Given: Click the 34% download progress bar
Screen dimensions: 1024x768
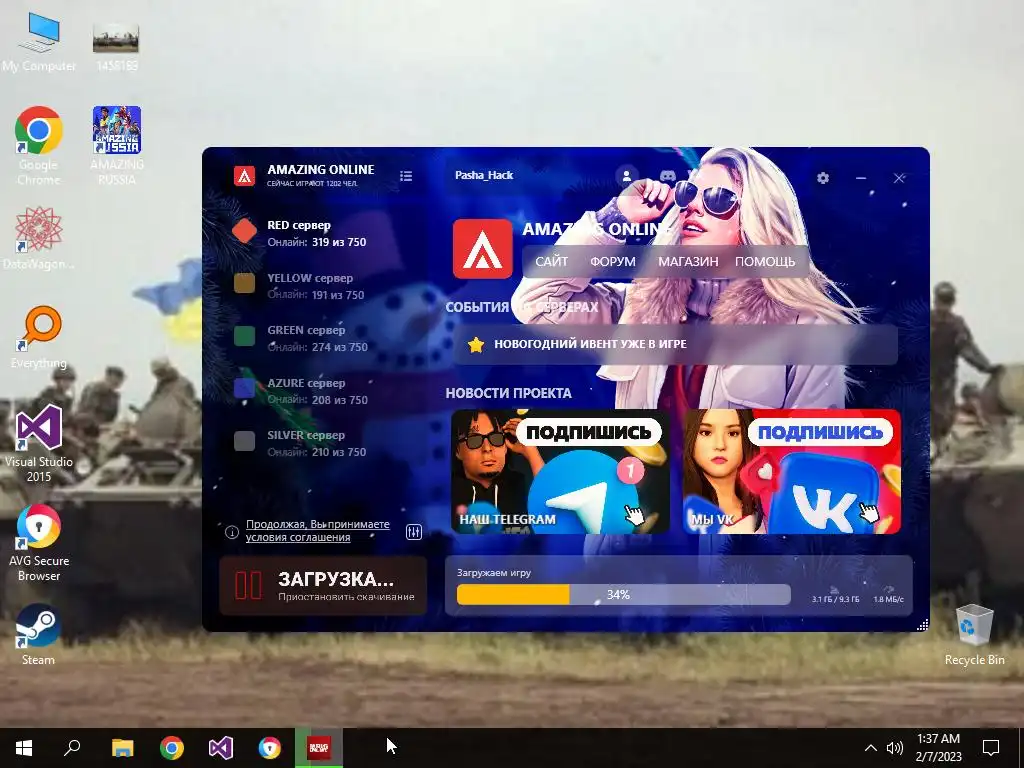Looking at the screenshot, I should click(624, 595).
